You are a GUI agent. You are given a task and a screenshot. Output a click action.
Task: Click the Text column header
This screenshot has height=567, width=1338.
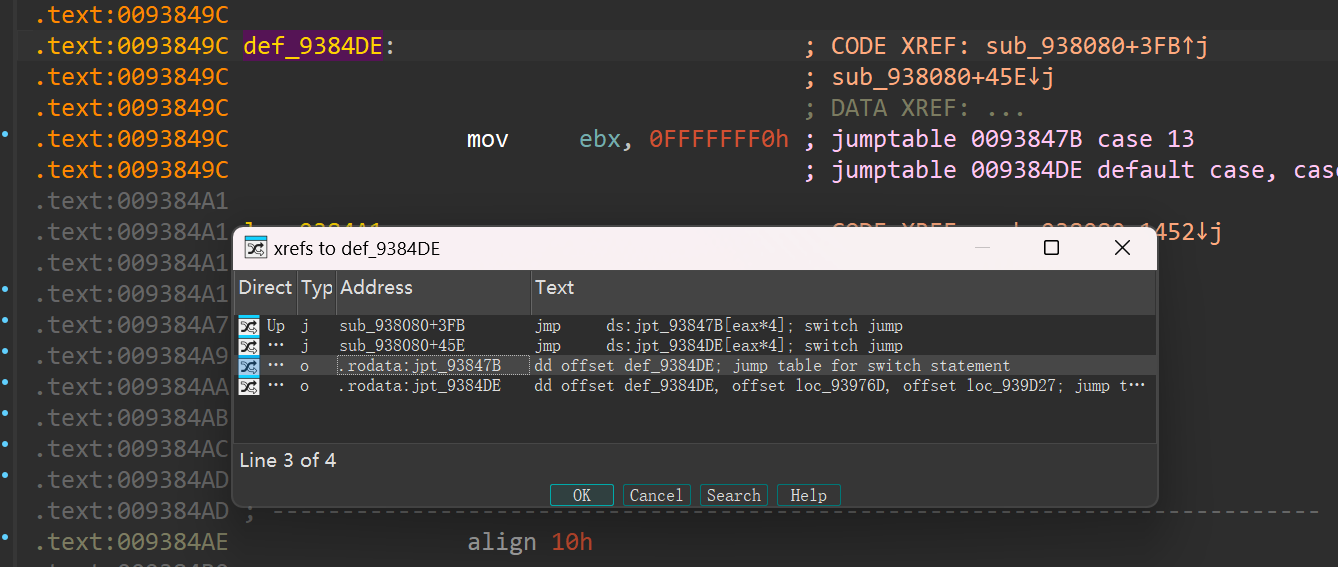point(554,288)
